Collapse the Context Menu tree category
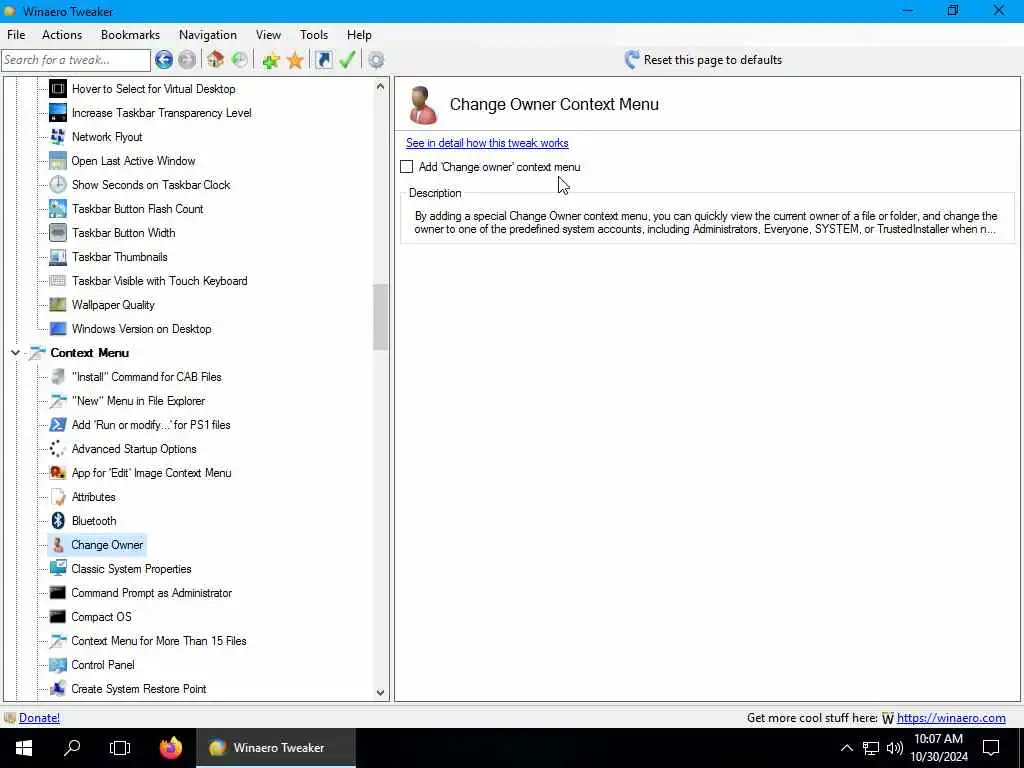This screenshot has height=768, width=1024. tap(15, 353)
